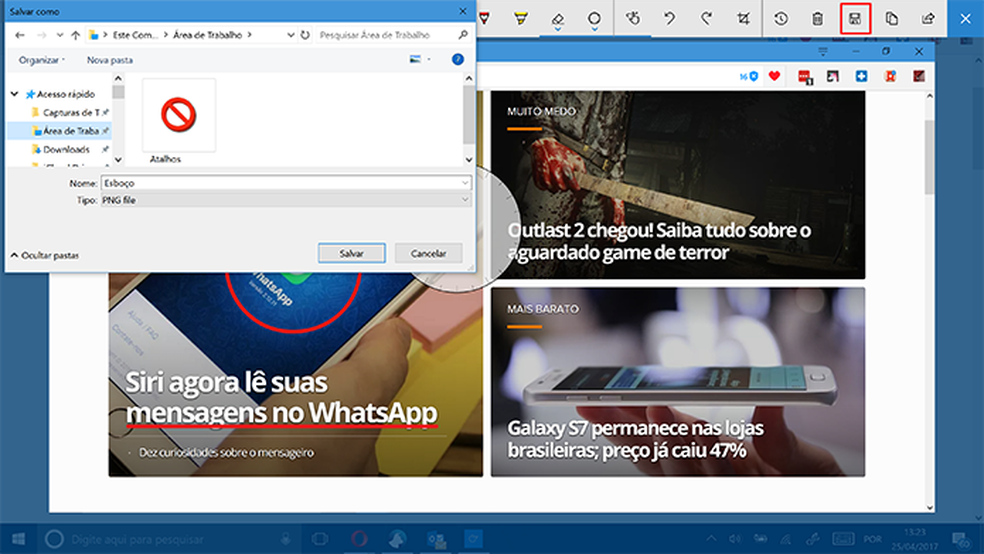
Task: Click the browser page vertical scrollbar
Action: pyautogui.click(x=929, y=159)
